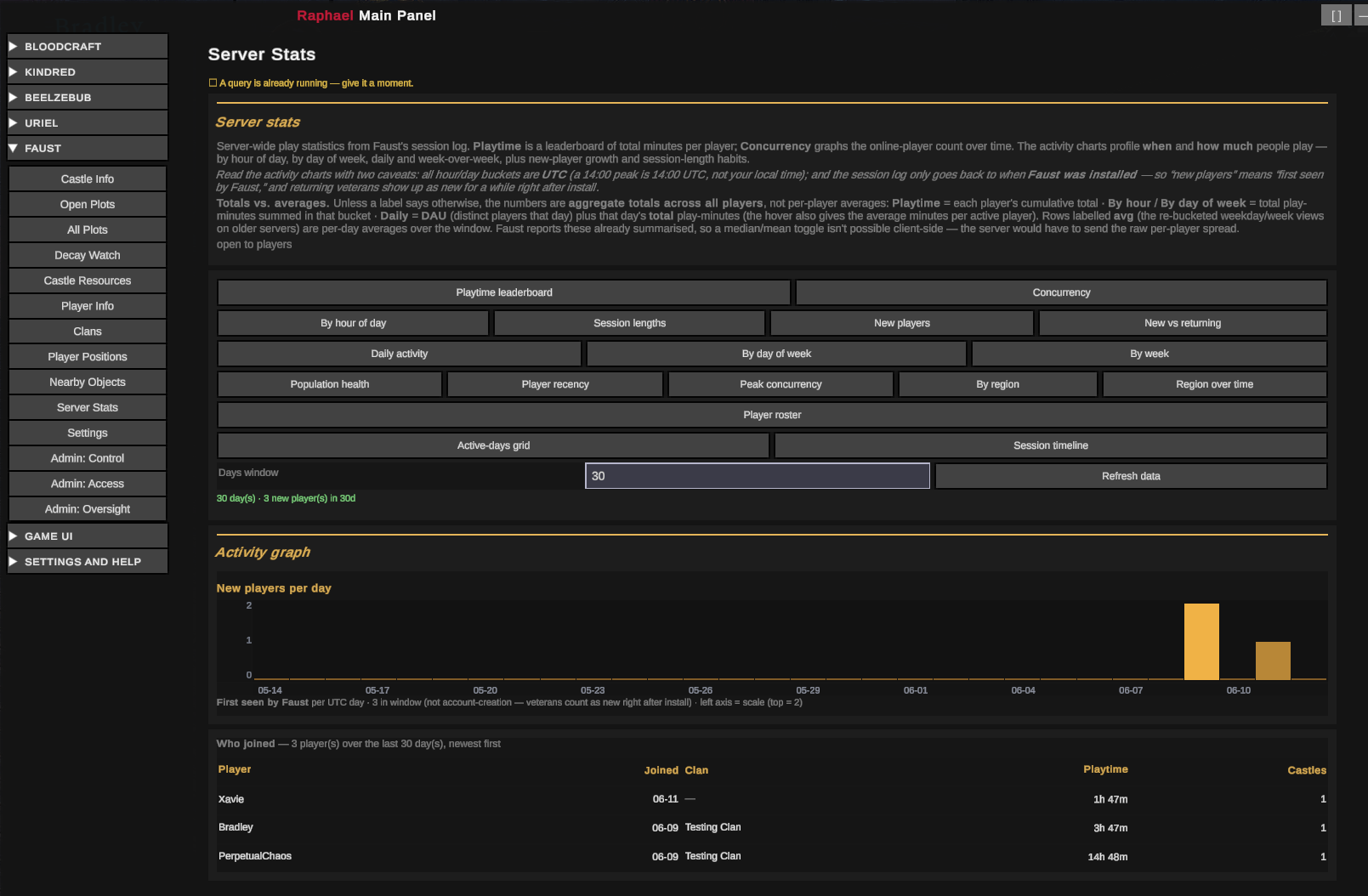Show the By region breakdown
The height and width of the screenshot is (896, 1368).
pos(998,384)
